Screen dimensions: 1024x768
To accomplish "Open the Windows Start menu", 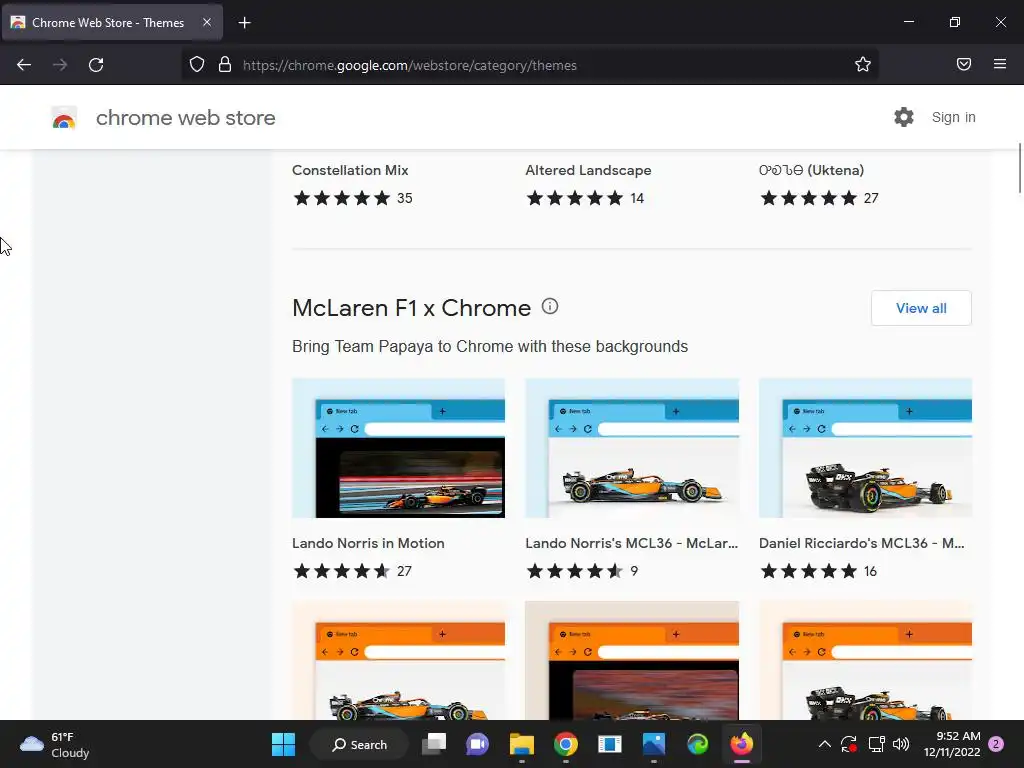I will [x=283, y=744].
